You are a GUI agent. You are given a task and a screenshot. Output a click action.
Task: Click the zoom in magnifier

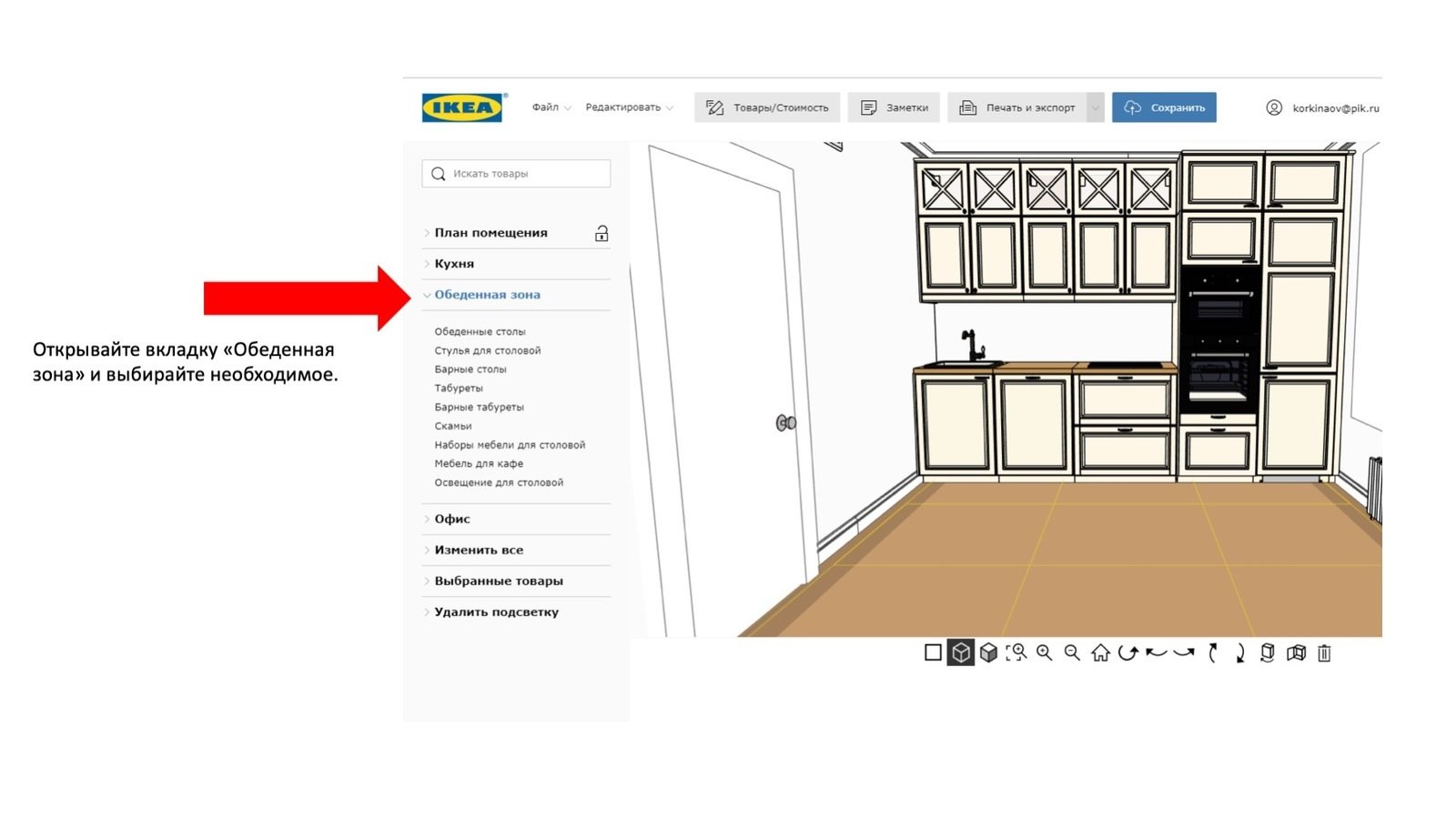point(1045,652)
